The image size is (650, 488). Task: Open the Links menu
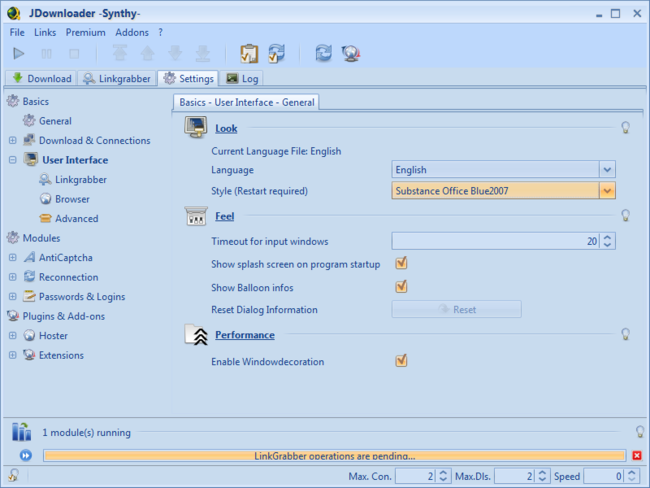45,32
